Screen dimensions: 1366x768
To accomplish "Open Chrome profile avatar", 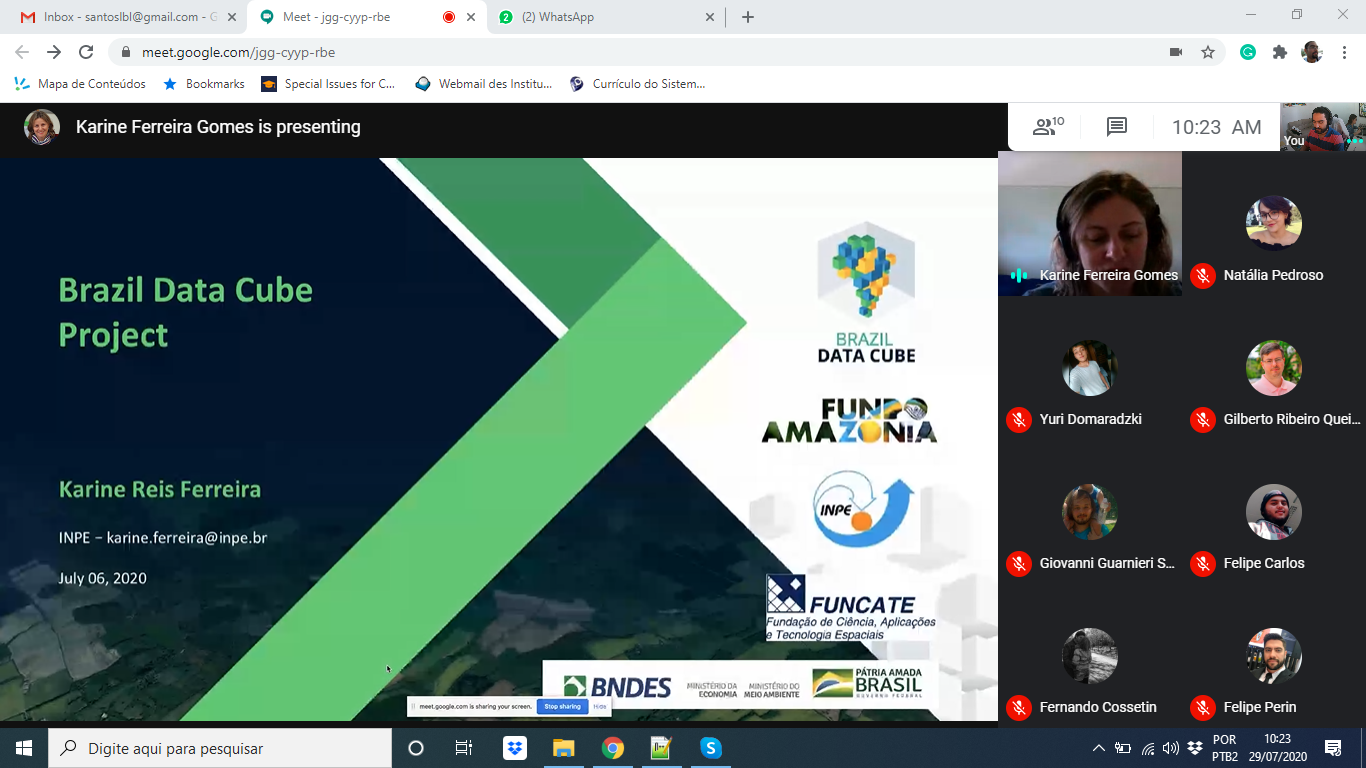I will pyautogui.click(x=1312, y=52).
